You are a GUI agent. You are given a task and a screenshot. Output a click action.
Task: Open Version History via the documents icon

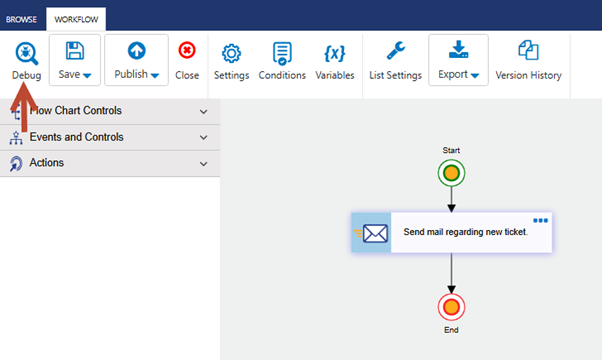pyautogui.click(x=528, y=50)
